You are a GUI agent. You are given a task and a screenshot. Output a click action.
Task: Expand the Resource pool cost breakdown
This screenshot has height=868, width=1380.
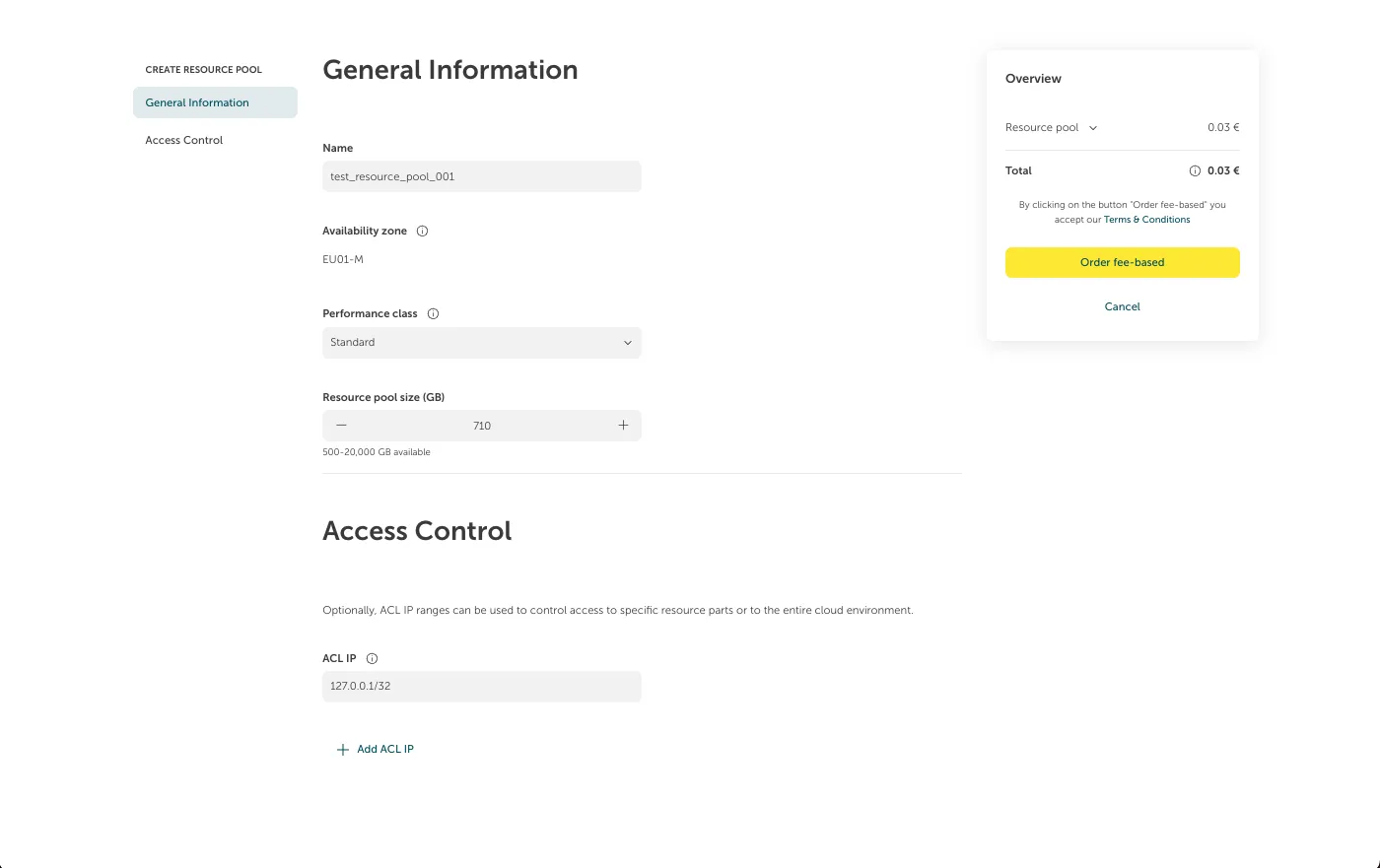coord(1093,128)
